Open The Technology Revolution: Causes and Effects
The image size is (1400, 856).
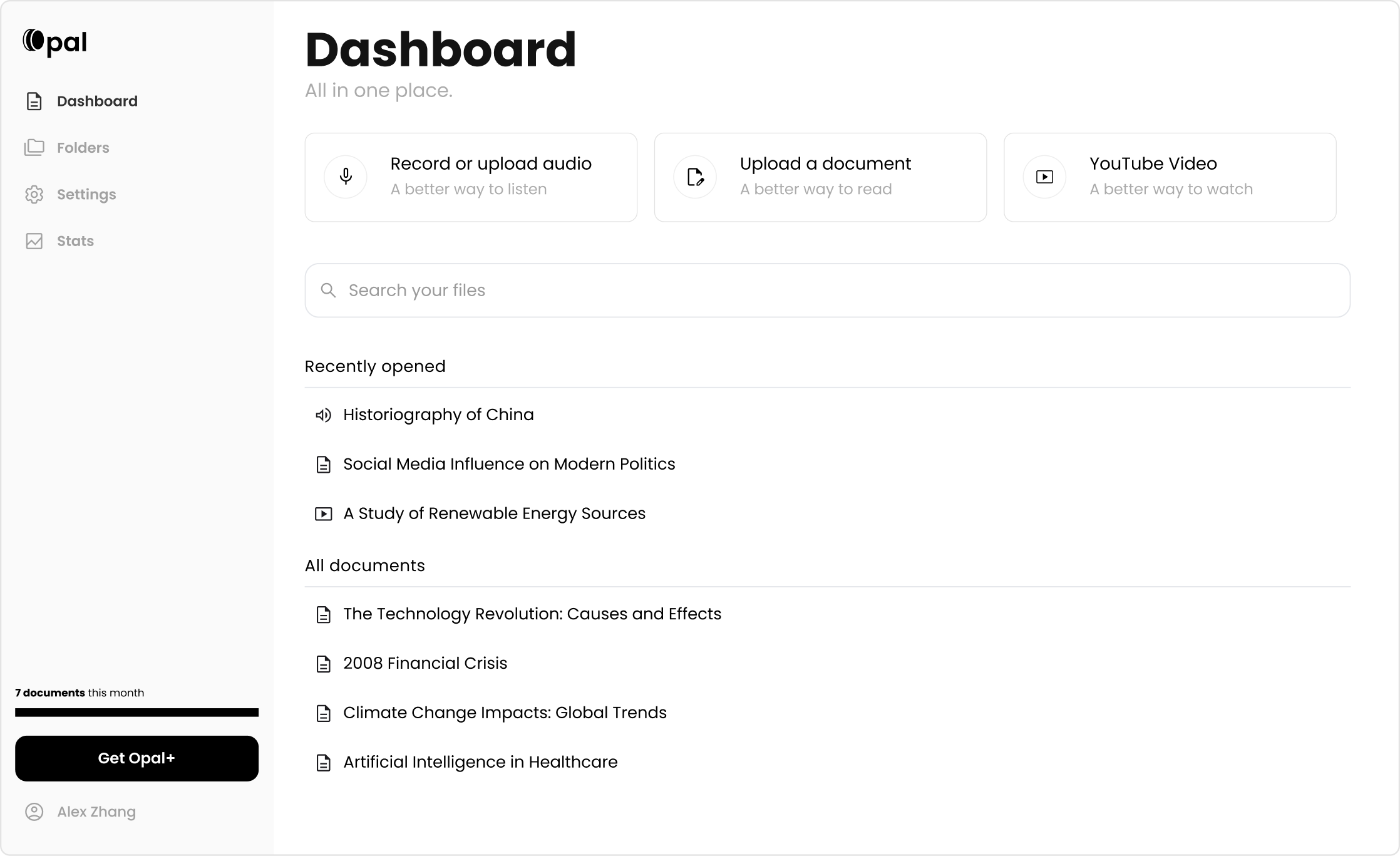coord(532,614)
